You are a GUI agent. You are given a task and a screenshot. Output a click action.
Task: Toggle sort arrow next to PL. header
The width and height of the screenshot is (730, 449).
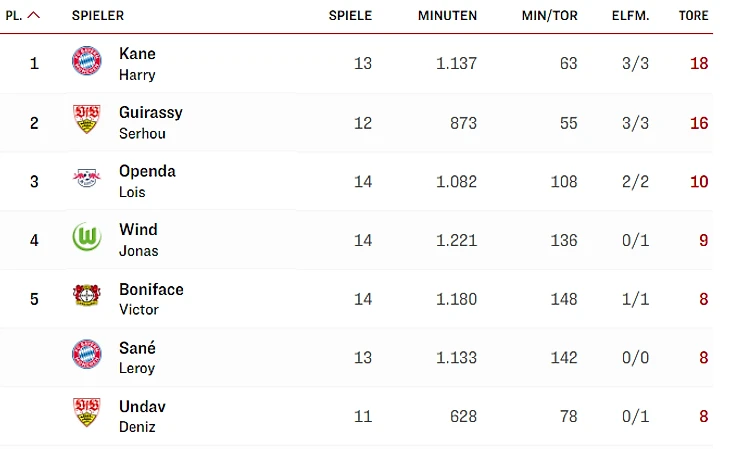(35, 16)
